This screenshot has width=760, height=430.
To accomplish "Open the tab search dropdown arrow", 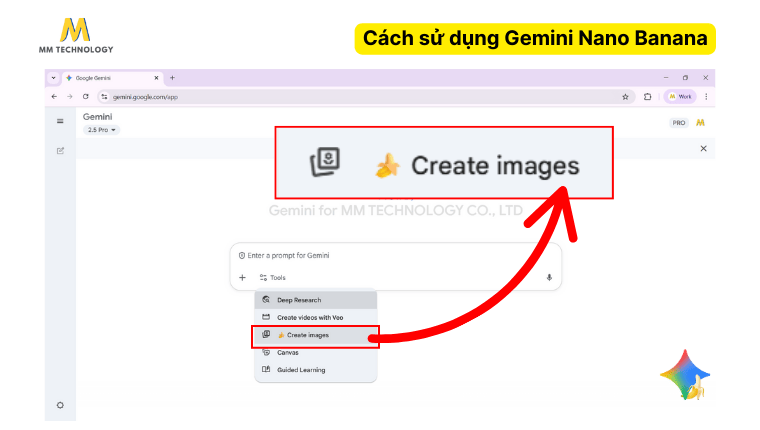I will pyautogui.click(x=53, y=78).
